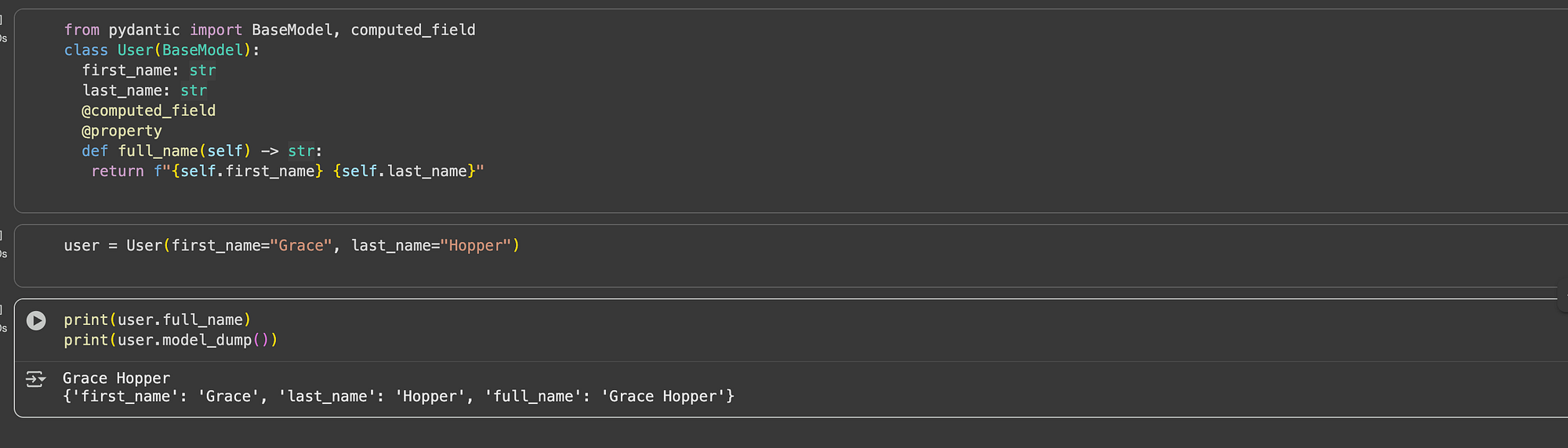Click execution bracket of the user assignment cell
Image resolution: width=1568 pixels, height=448 pixels.
(x=2, y=235)
